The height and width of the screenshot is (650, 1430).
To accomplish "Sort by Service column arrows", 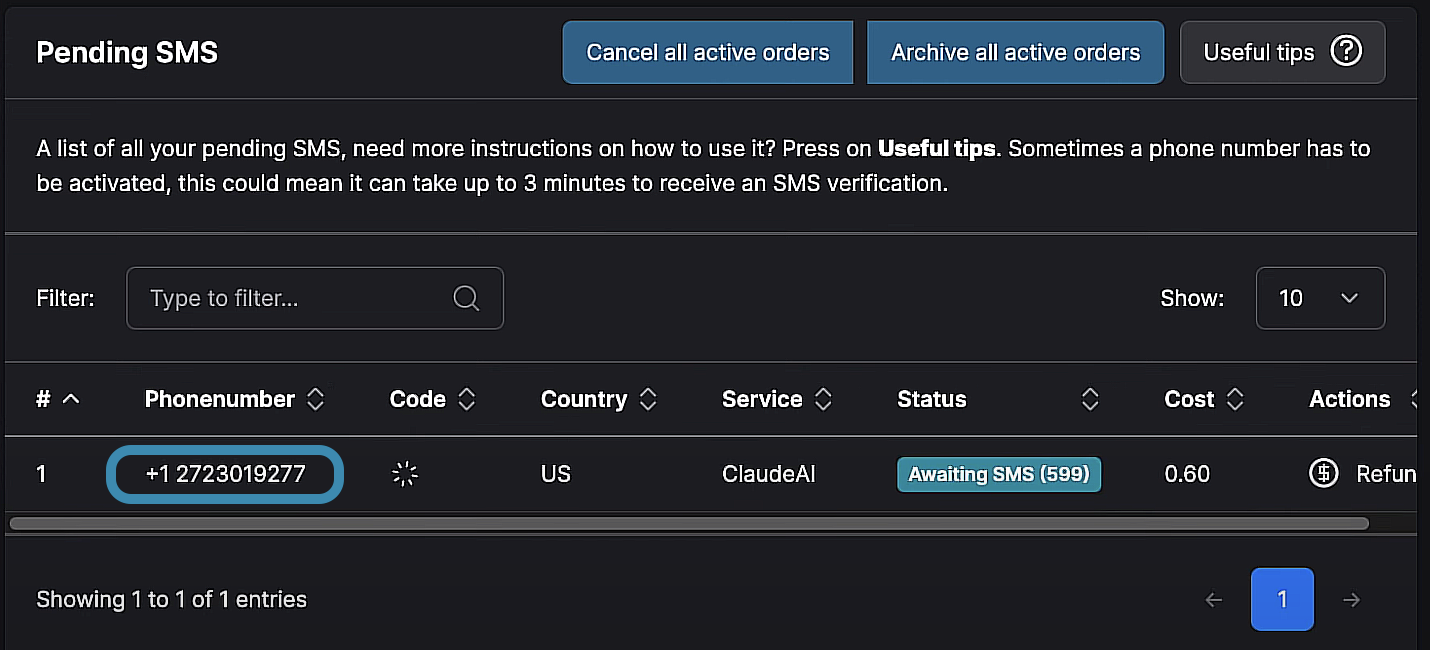I will click(823, 400).
